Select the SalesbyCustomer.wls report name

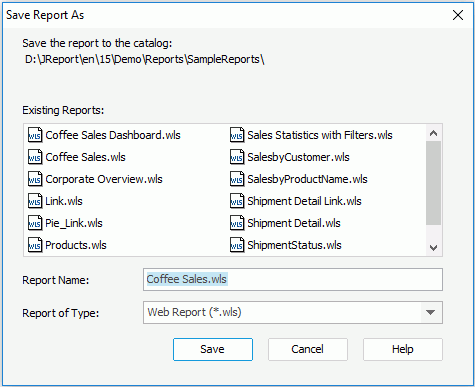click(x=298, y=157)
